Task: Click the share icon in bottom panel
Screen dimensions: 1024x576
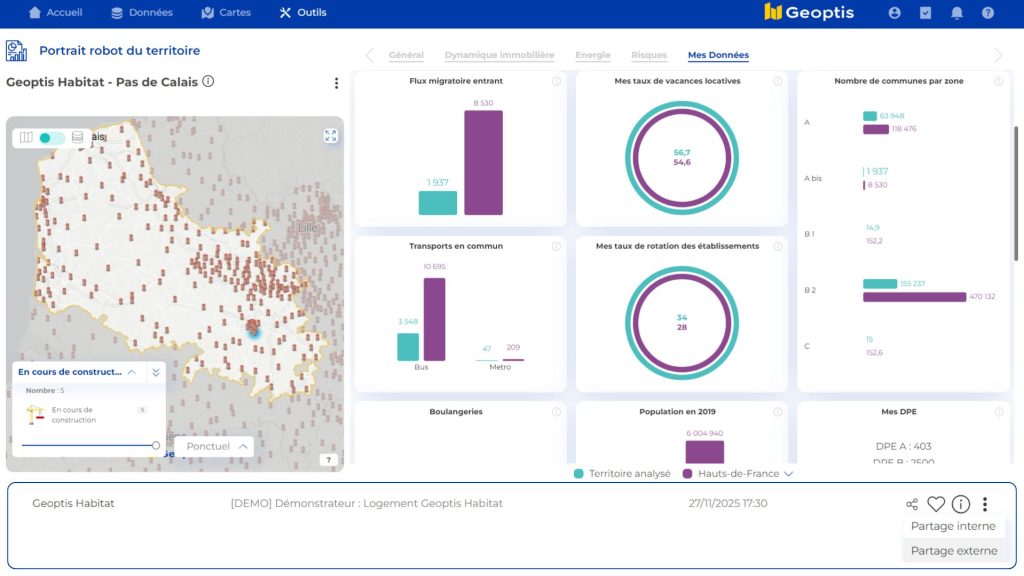Action: (911, 505)
